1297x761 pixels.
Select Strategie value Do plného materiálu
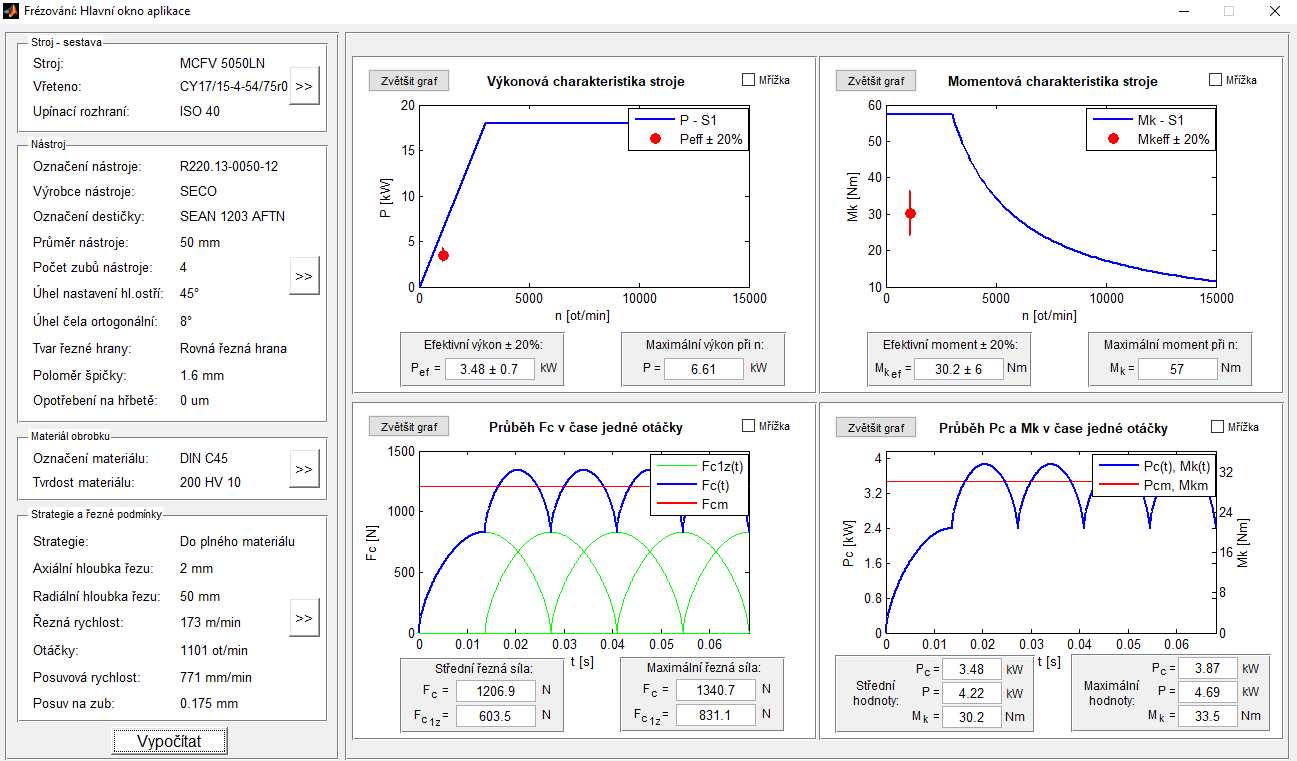(237, 542)
